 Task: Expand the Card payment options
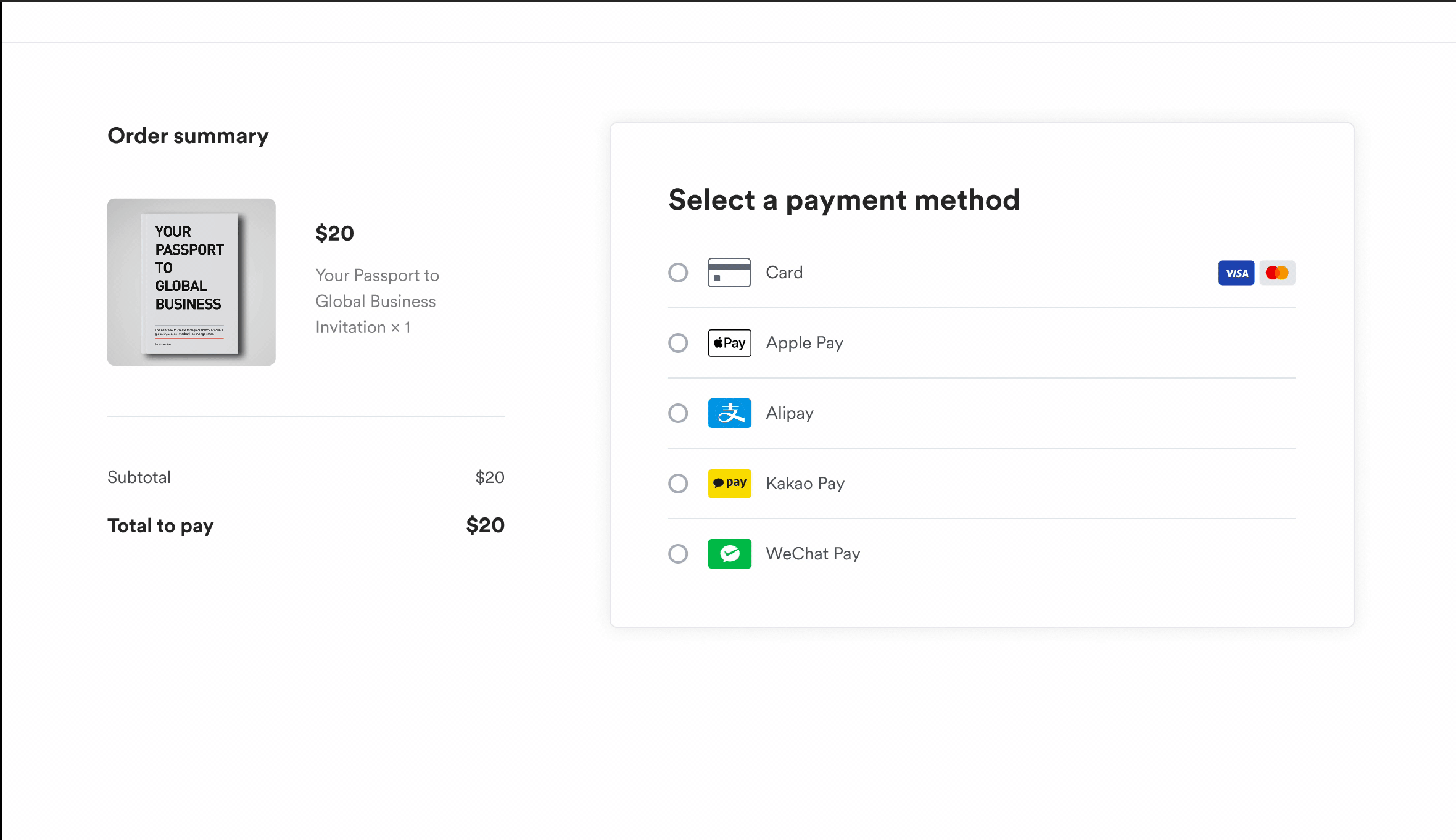click(x=679, y=273)
